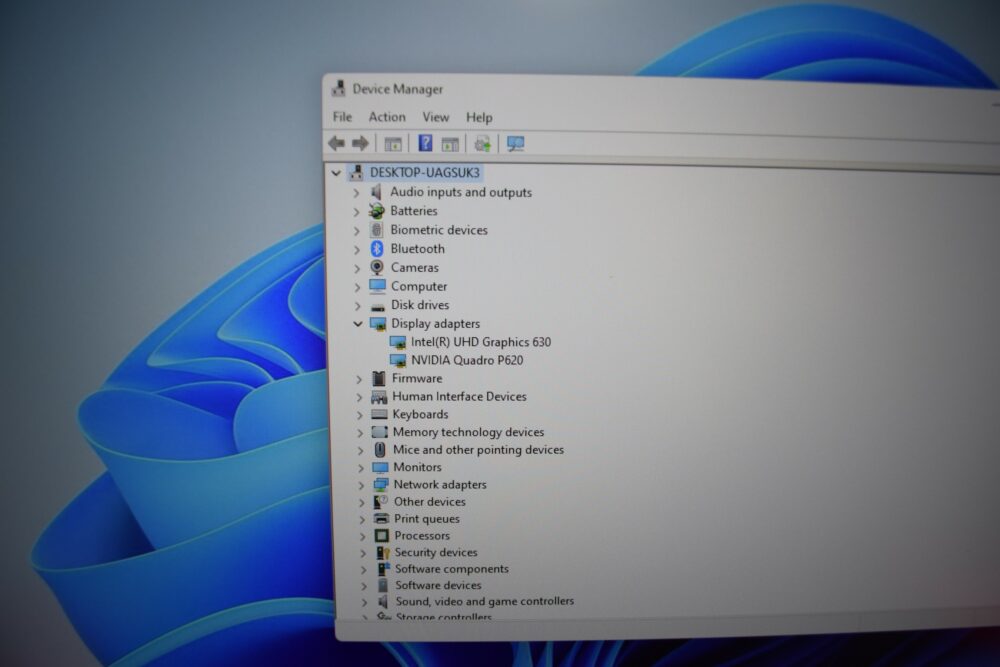Click the Show/Hide action pane icon
This screenshot has width=1000, height=667.
450,145
